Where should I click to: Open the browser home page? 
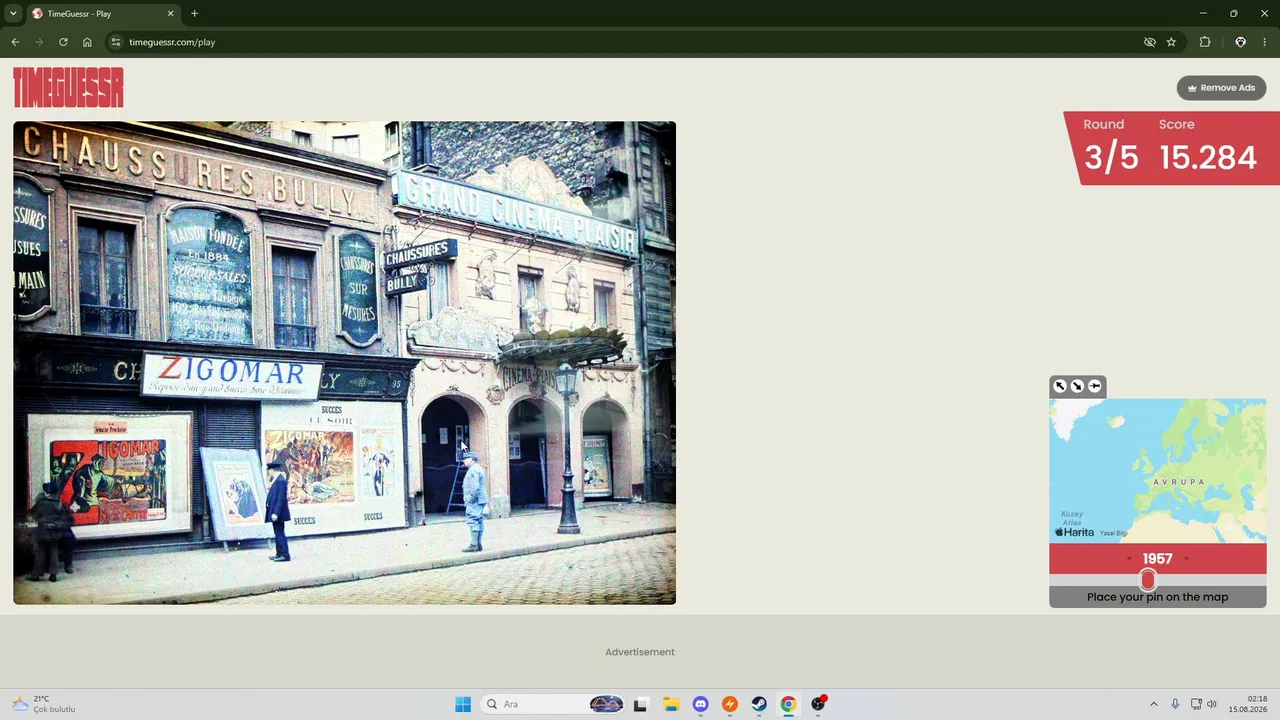[87, 42]
